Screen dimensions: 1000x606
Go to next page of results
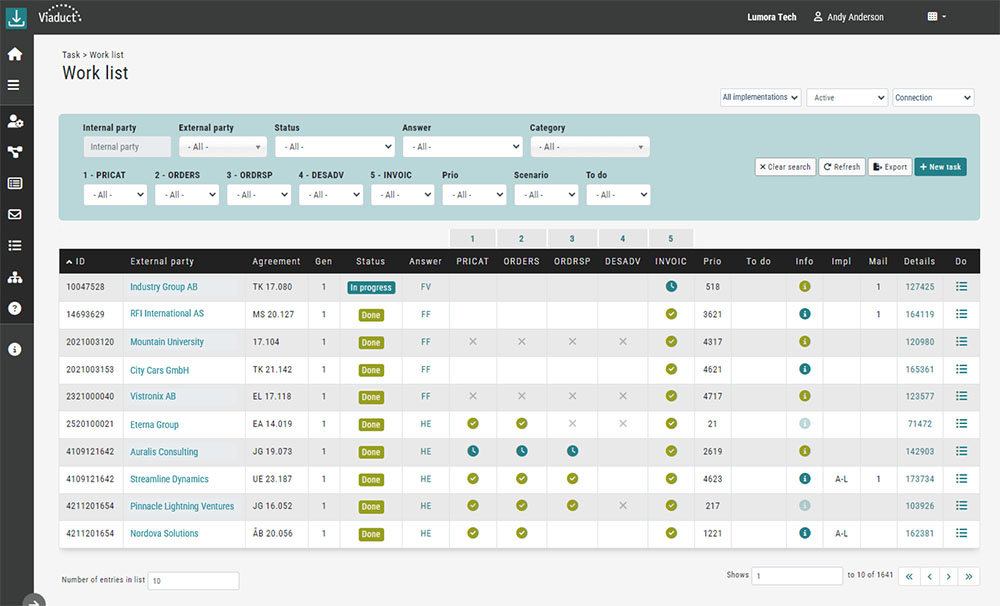pyautogui.click(x=949, y=577)
